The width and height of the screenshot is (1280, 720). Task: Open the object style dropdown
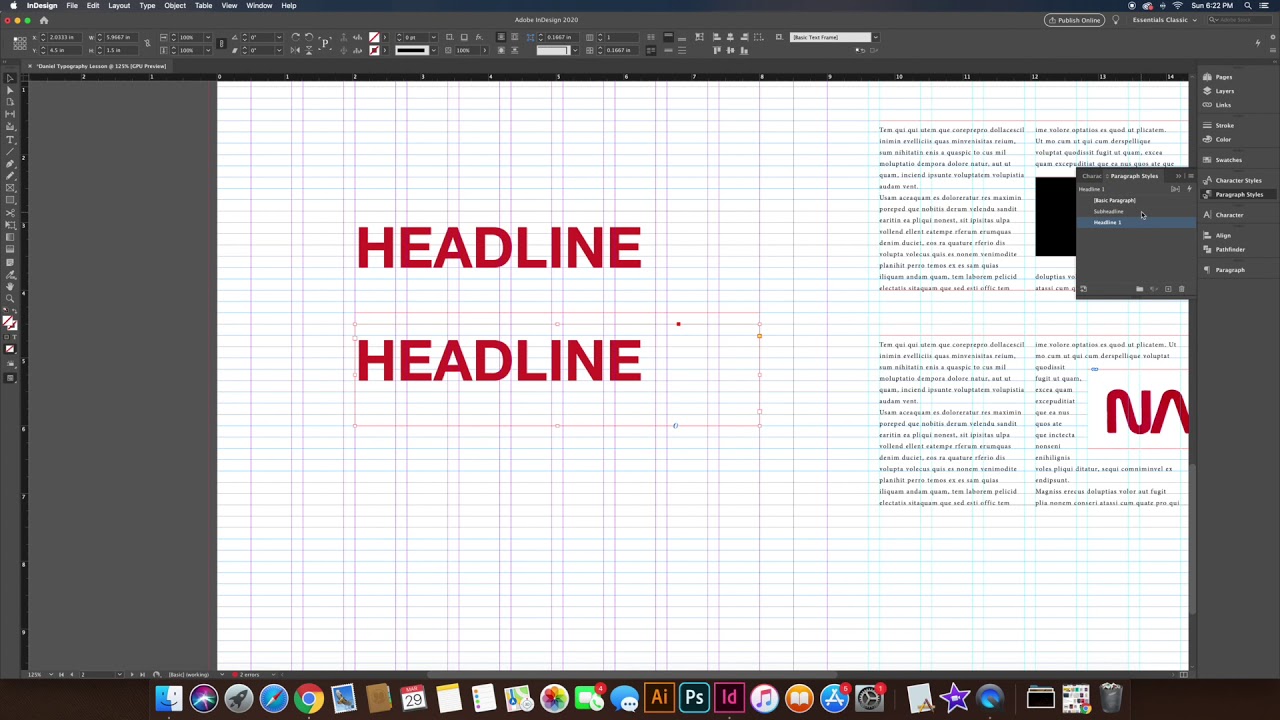(875, 37)
